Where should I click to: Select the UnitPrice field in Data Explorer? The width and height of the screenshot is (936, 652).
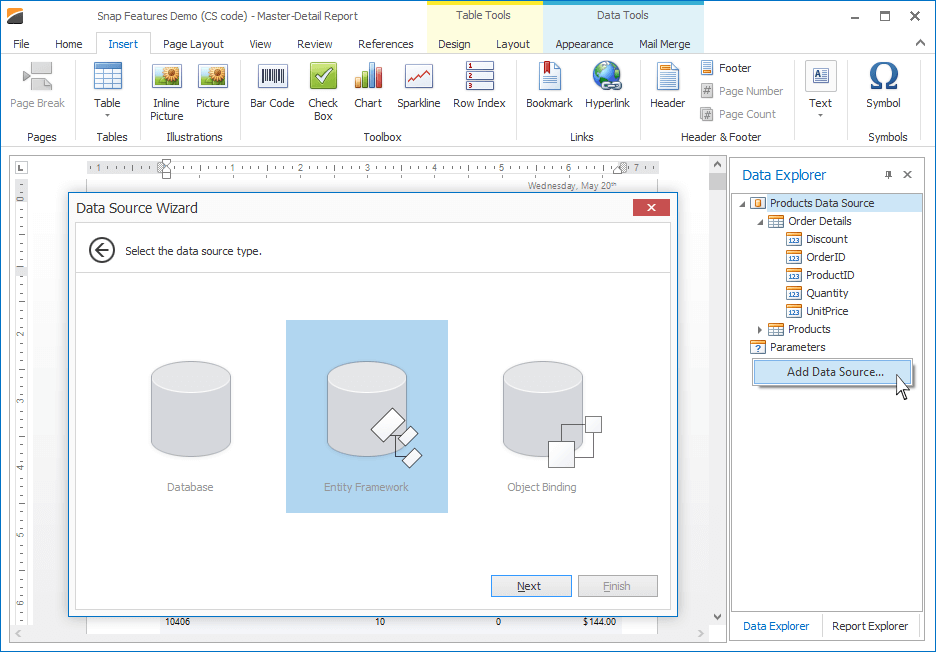pos(826,311)
